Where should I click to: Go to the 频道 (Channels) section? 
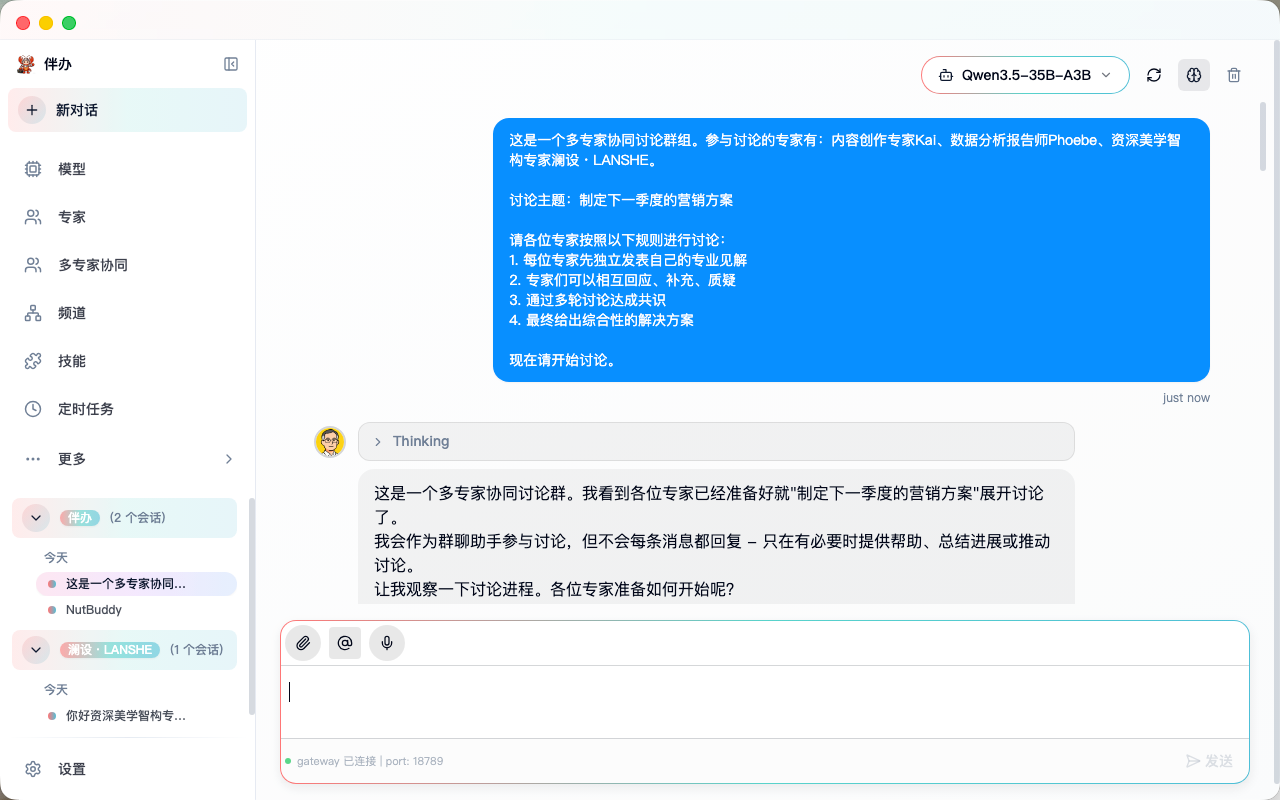click(x=69, y=312)
